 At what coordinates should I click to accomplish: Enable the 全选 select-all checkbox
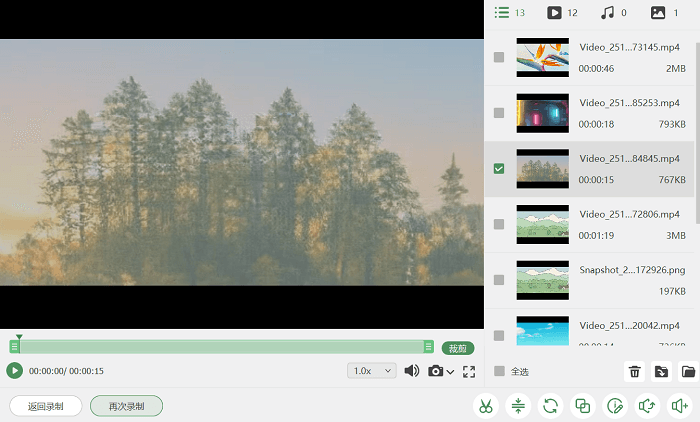pos(499,371)
